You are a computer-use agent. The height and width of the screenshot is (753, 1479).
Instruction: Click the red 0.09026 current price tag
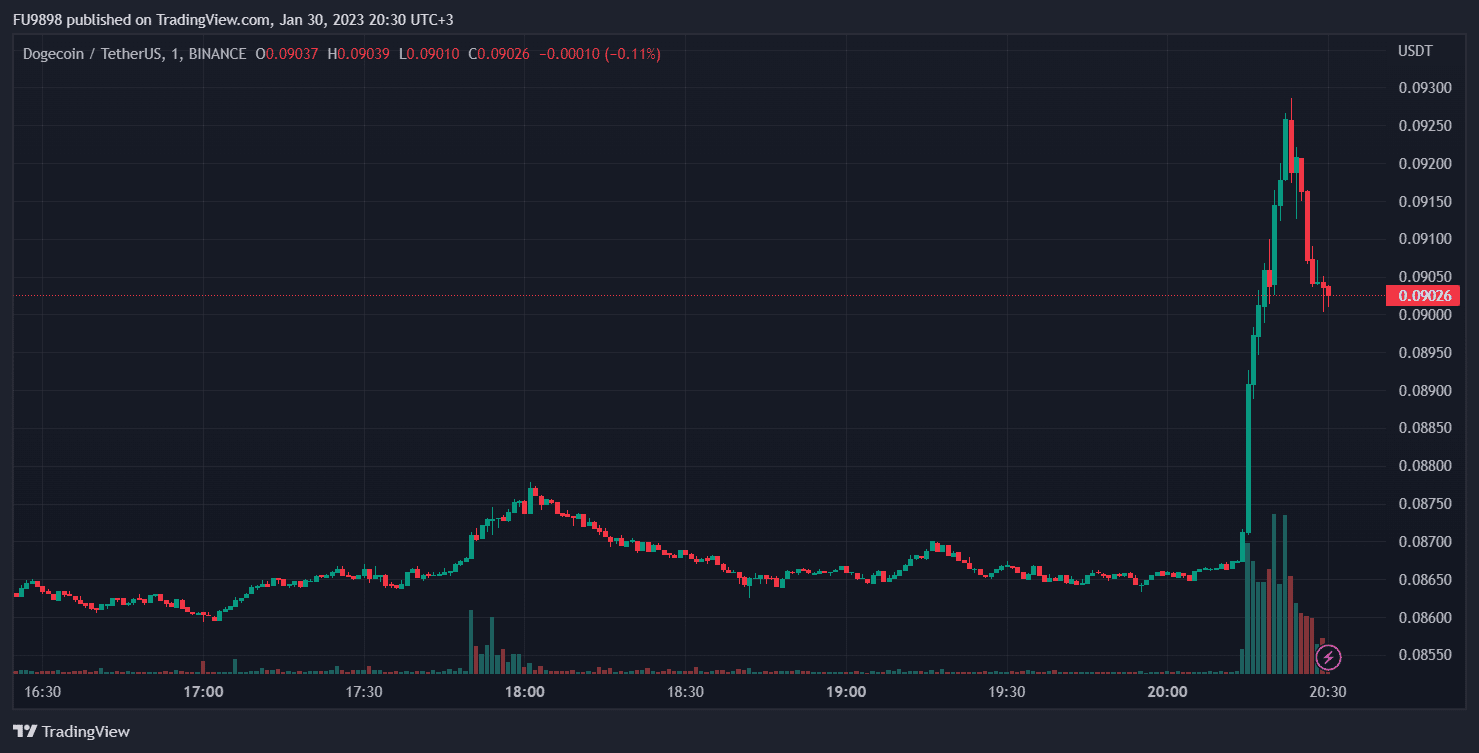click(x=1422, y=295)
